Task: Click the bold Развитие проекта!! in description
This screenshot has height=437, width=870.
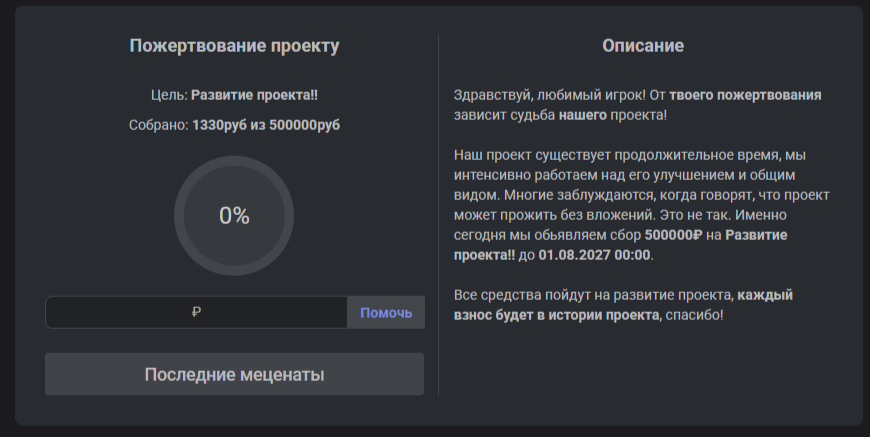Action: coord(620,245)
